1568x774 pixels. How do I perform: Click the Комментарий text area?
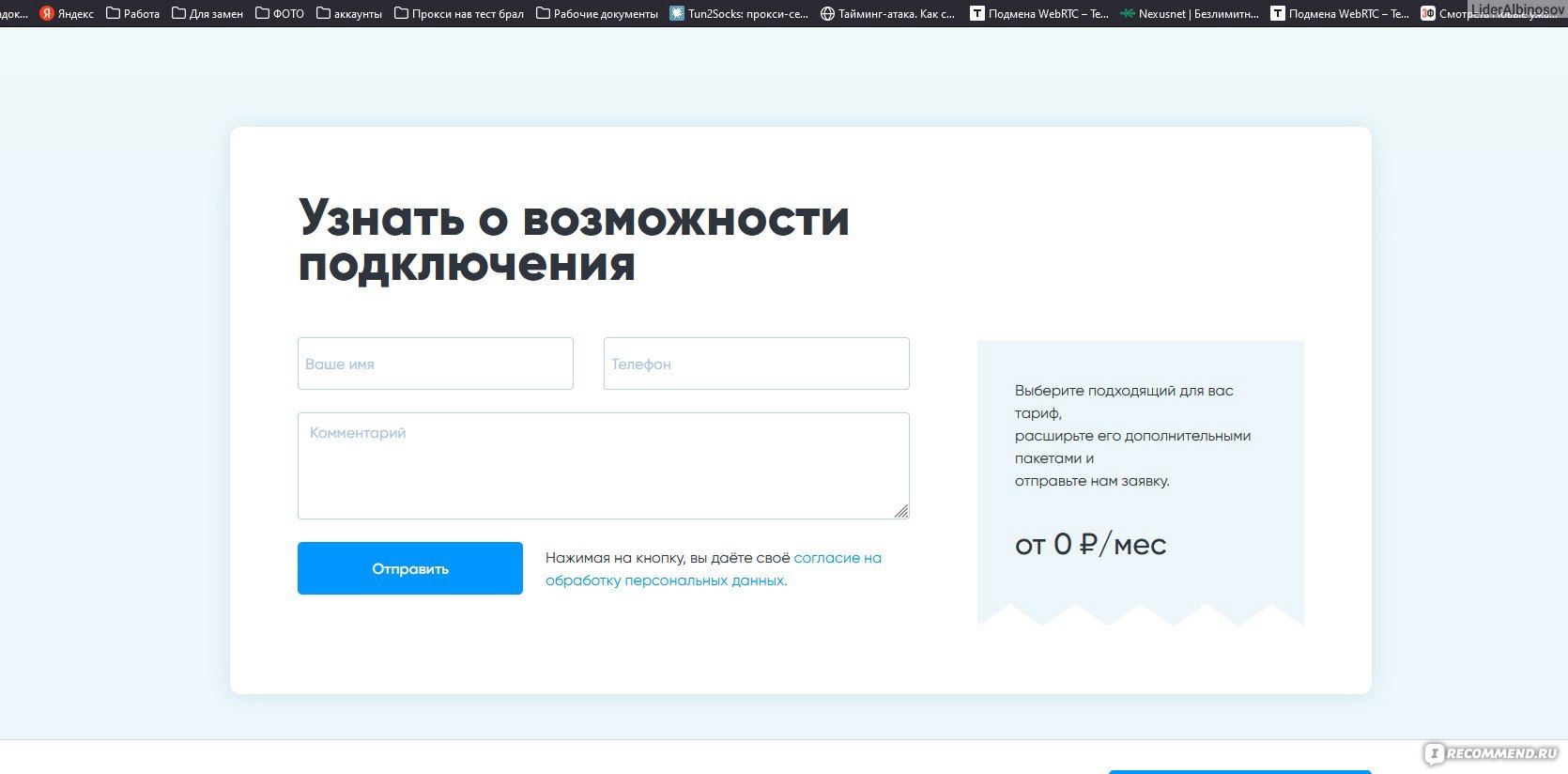pyautogui.click(x=604, y=466)
